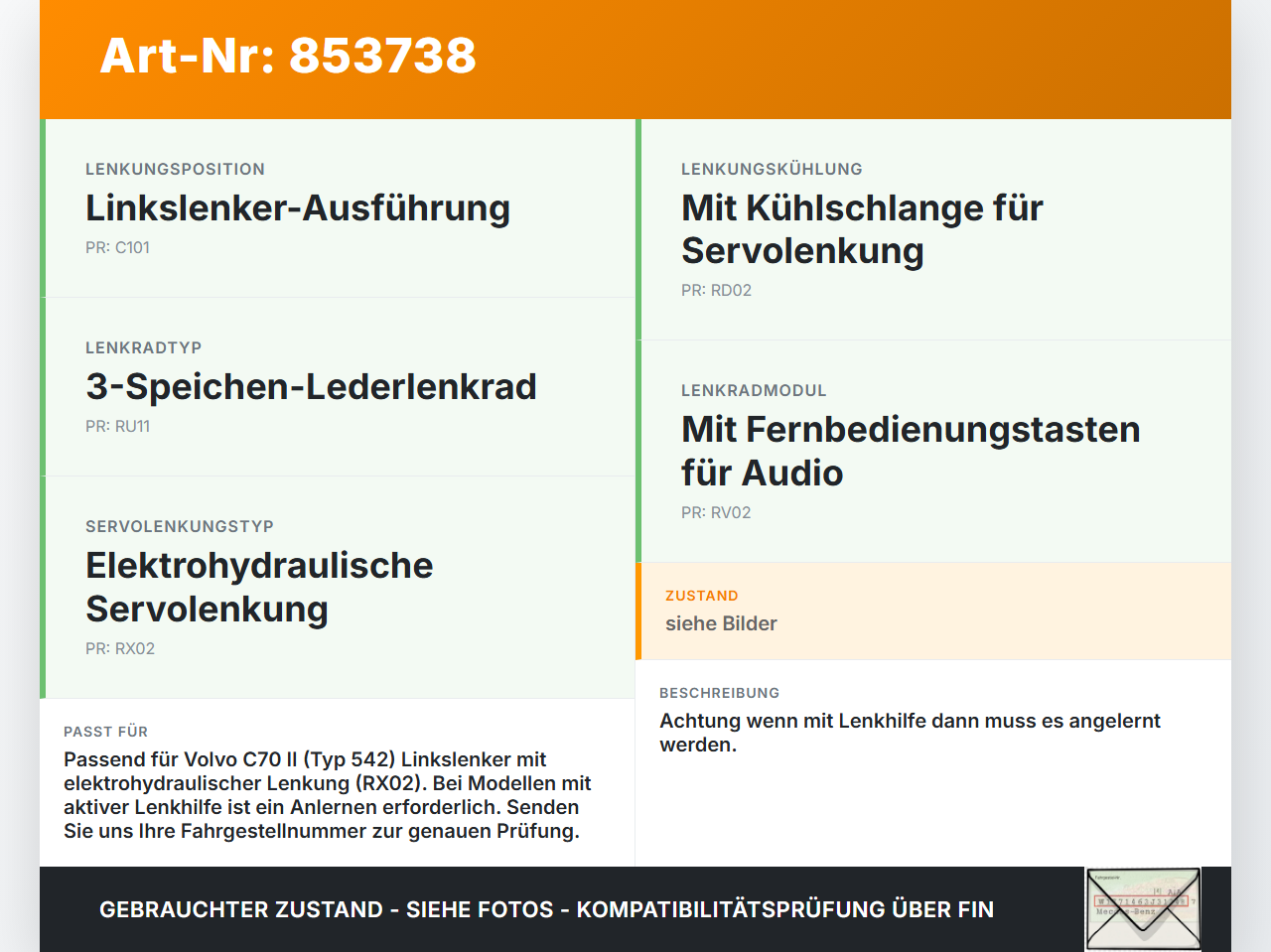This screenshot has height=952, width=1271.
Task: Choose the Elektrohydraulische Servolenkung card
Action: [x=338, y=588]
